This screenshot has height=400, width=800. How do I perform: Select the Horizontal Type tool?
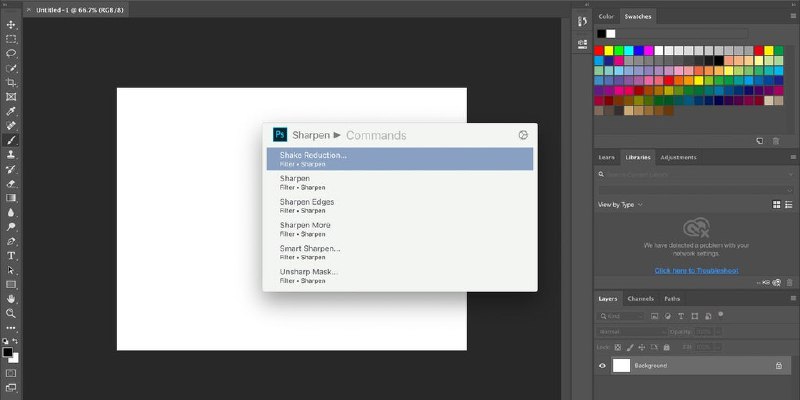[x=11, y=256]
